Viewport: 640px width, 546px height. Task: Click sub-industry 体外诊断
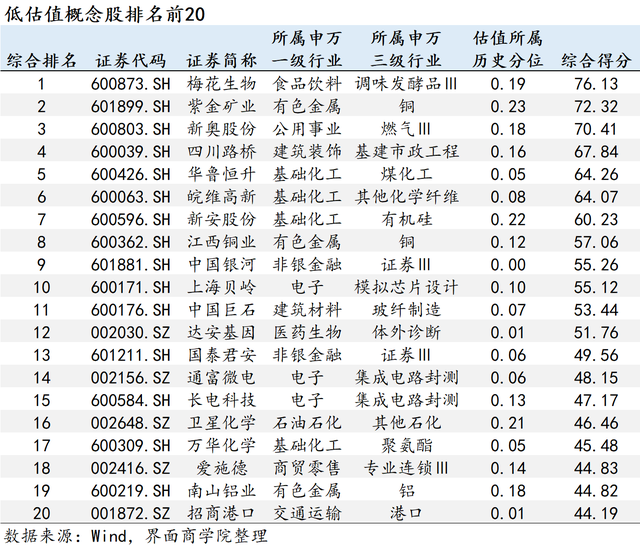pos(407,333)
